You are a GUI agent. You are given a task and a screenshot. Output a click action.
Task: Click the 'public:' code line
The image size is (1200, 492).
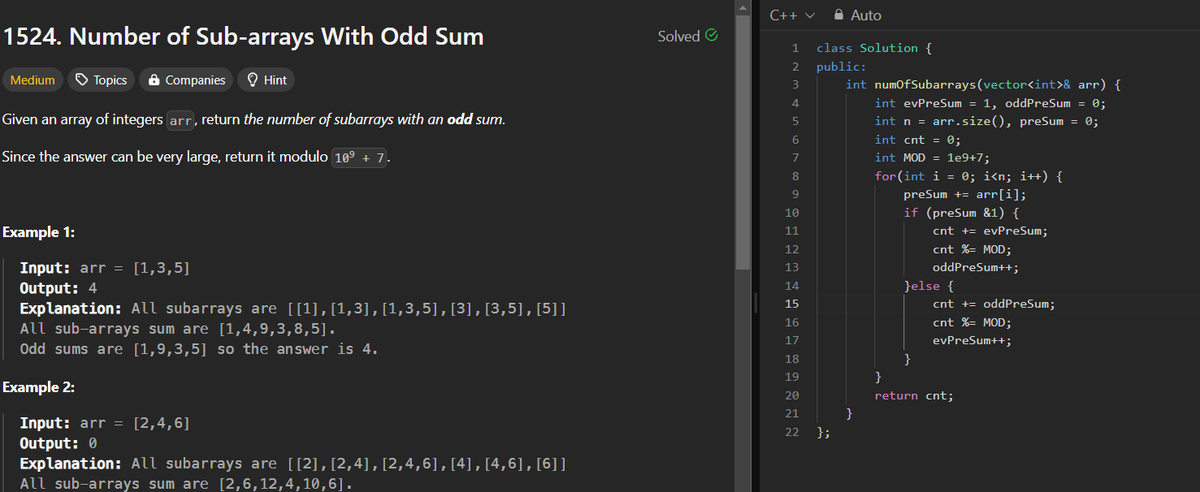click(x=840, y=66)
